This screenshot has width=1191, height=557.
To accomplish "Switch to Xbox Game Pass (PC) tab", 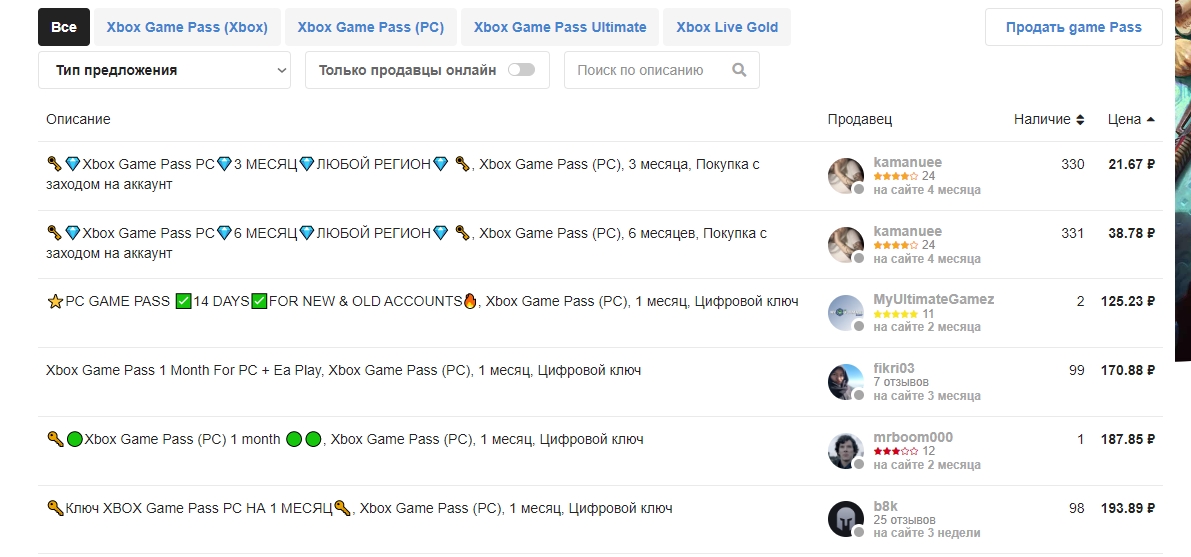I will click(371, 27).
